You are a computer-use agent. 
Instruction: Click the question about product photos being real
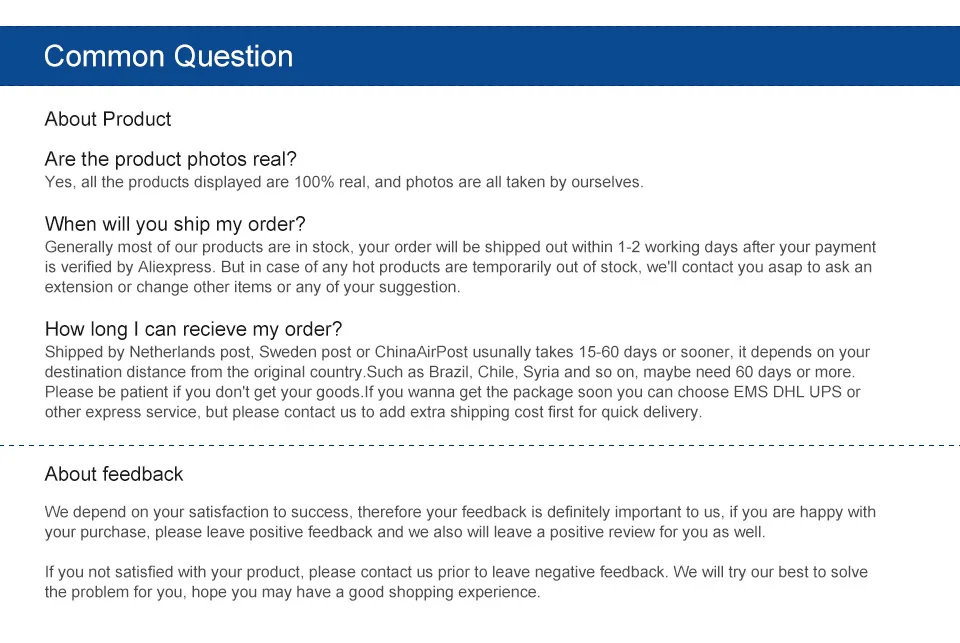tap(170, 159)
